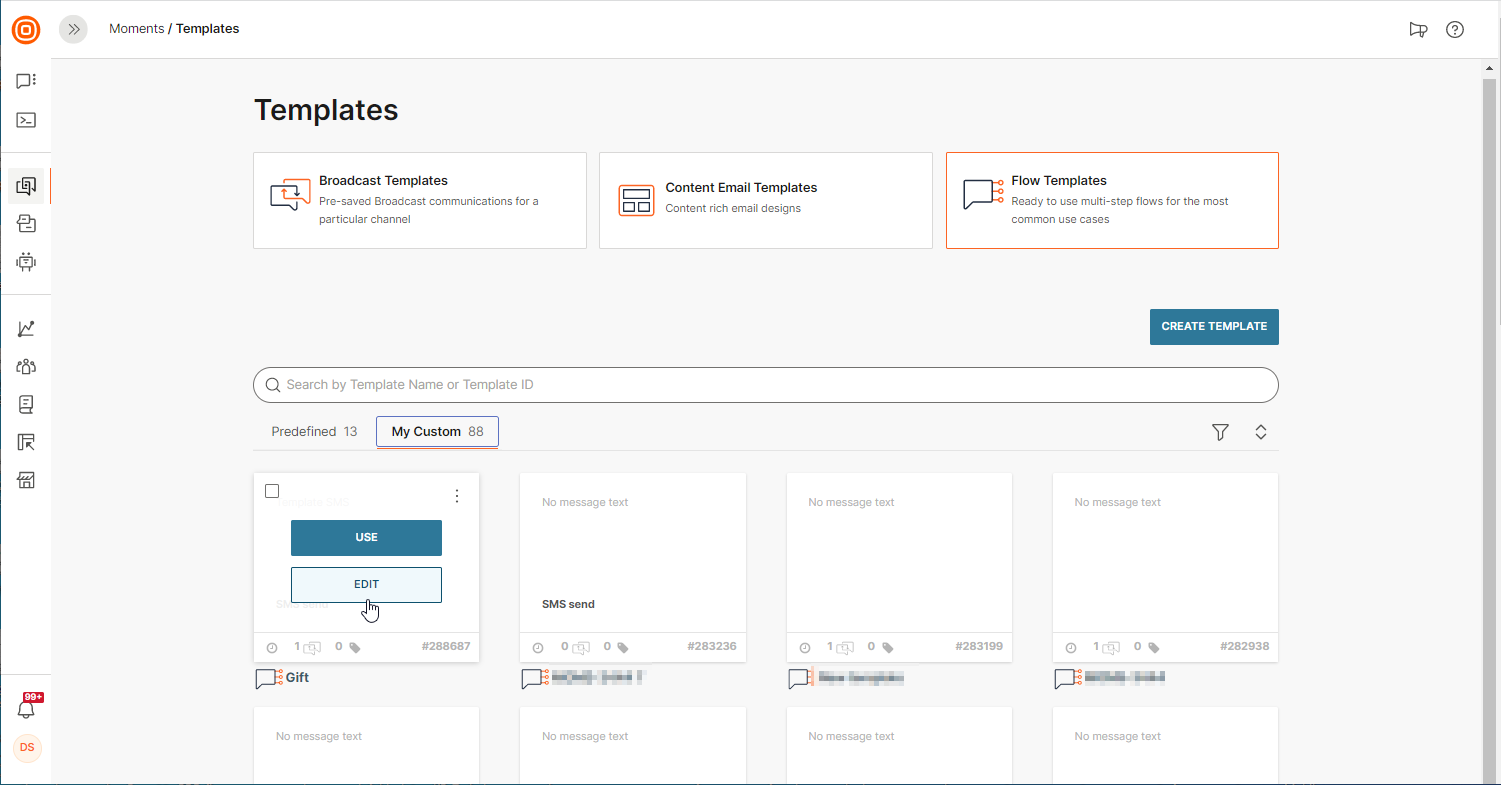This screenshot has height=785, width=1501.
Task: Open three-dot menu on Gift template card
Action: [457, 496]
